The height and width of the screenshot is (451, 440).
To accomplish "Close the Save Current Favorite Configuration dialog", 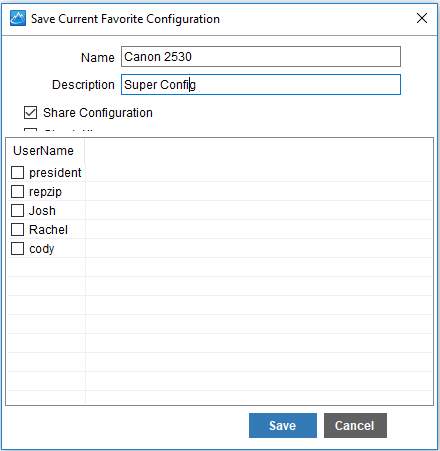I will [x=422, y=18].
